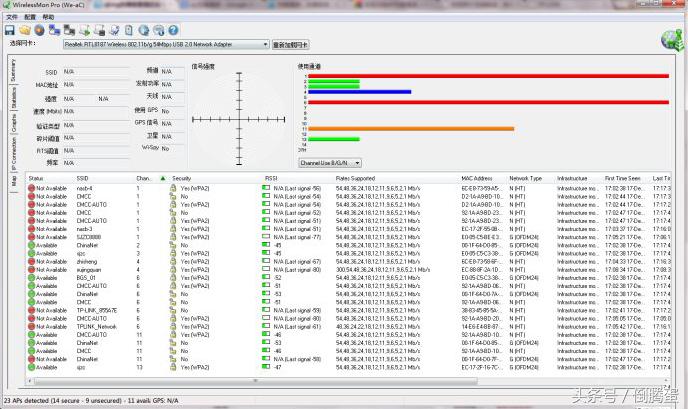688x409 pixels.
Task: Click the large globe logo at top right
Action: tap(672, 40)
